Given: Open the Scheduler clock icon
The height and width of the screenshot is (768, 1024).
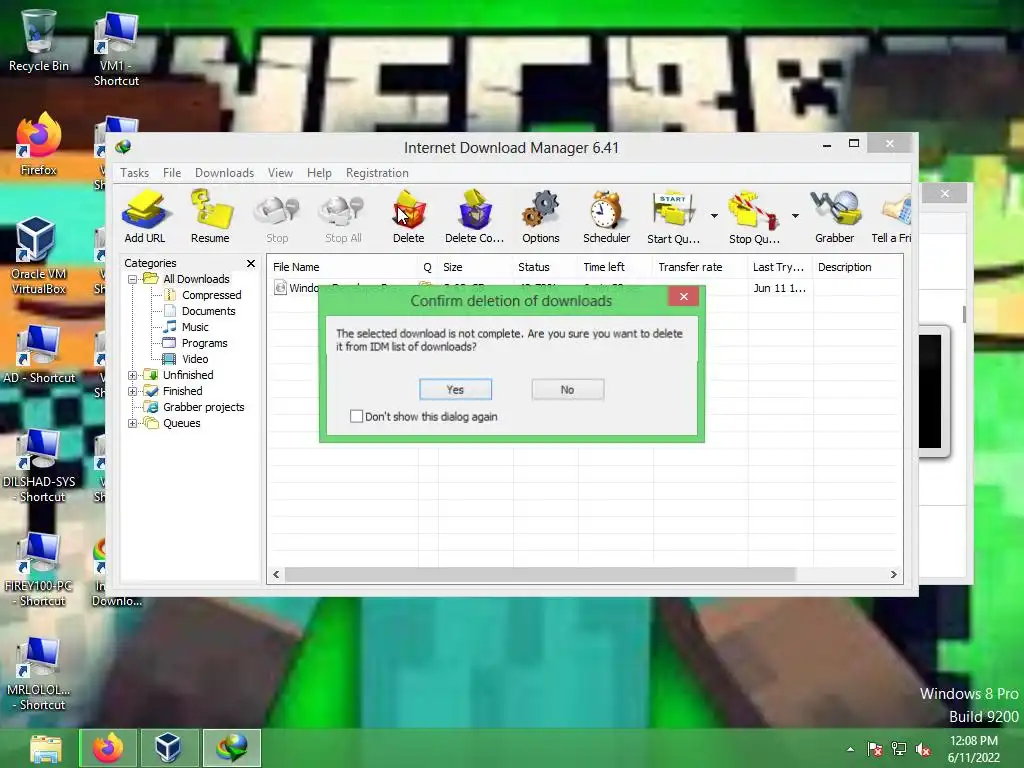Looking at the screenshot, I should point(607,217).
